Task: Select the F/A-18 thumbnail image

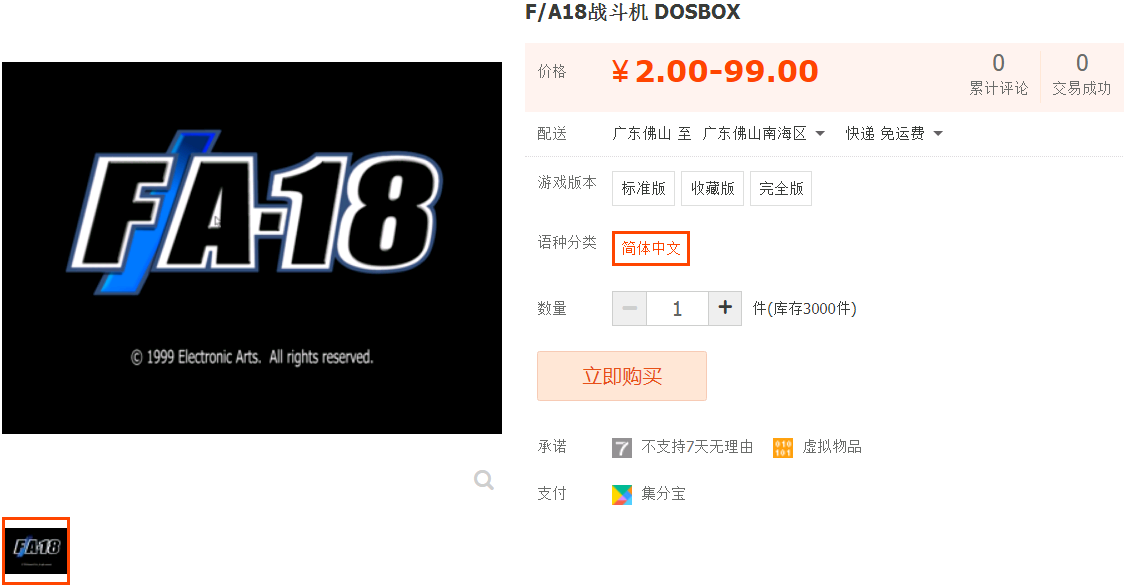Action: tap(36, 550)
